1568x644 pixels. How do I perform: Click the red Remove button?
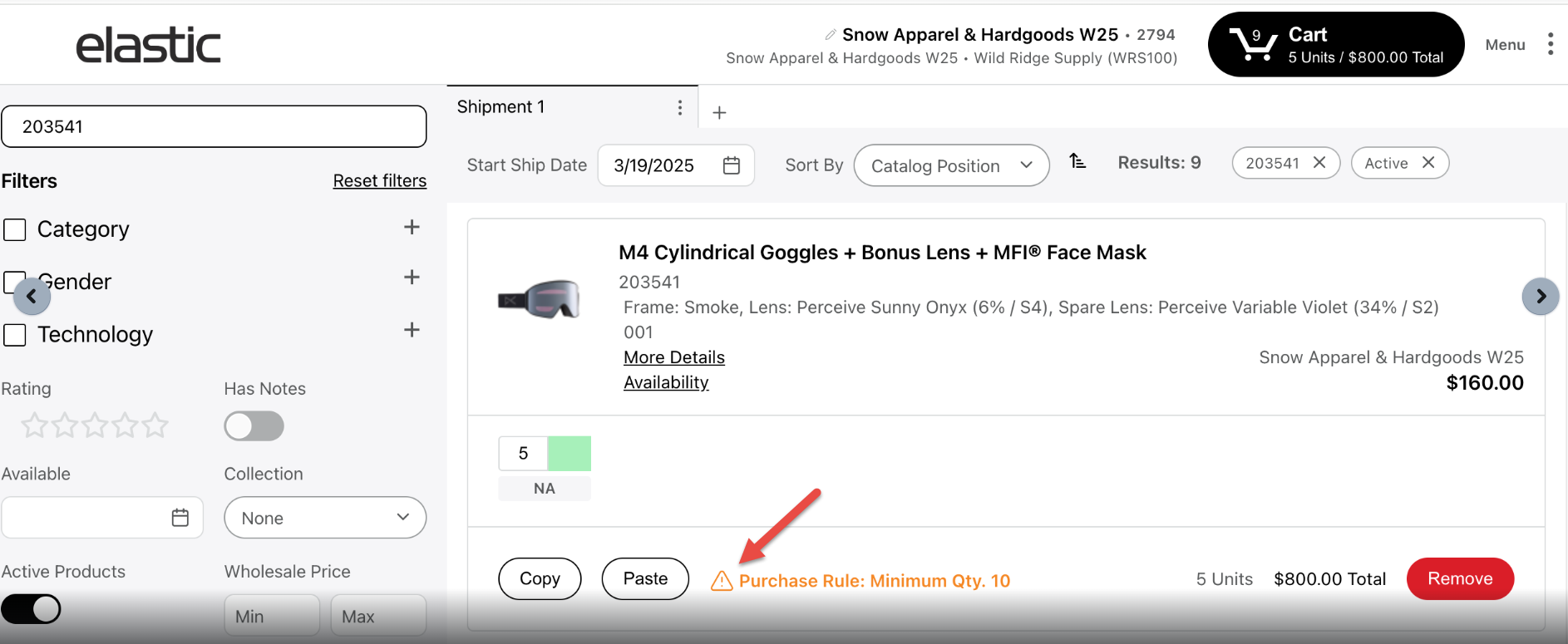click(x=1460, y=578)
